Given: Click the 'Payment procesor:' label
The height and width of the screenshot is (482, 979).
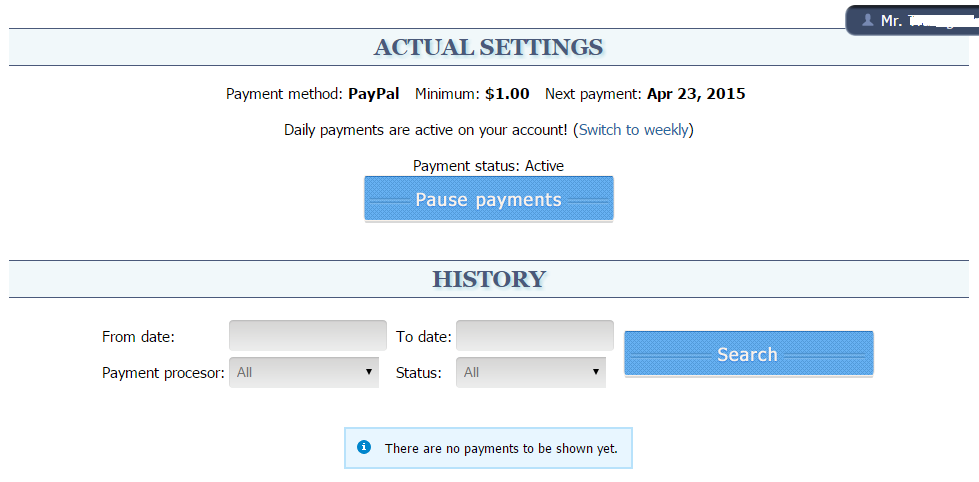Looking at the screenshot, I should [x=164, y=373].
